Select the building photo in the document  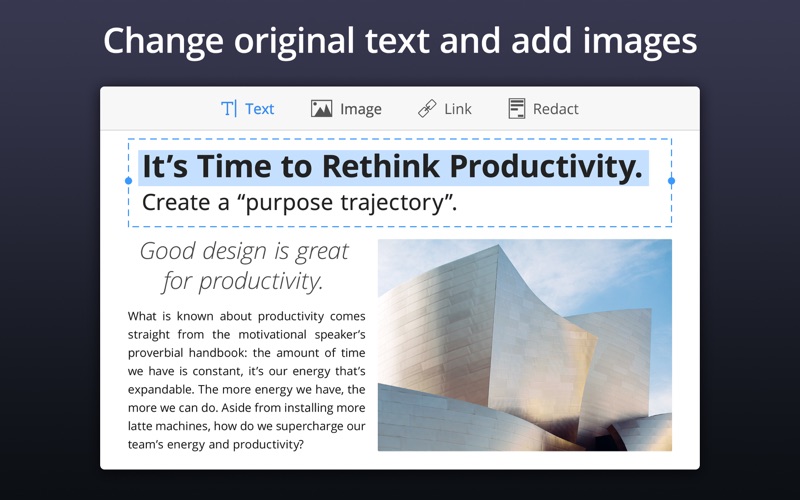pos(524,345)
